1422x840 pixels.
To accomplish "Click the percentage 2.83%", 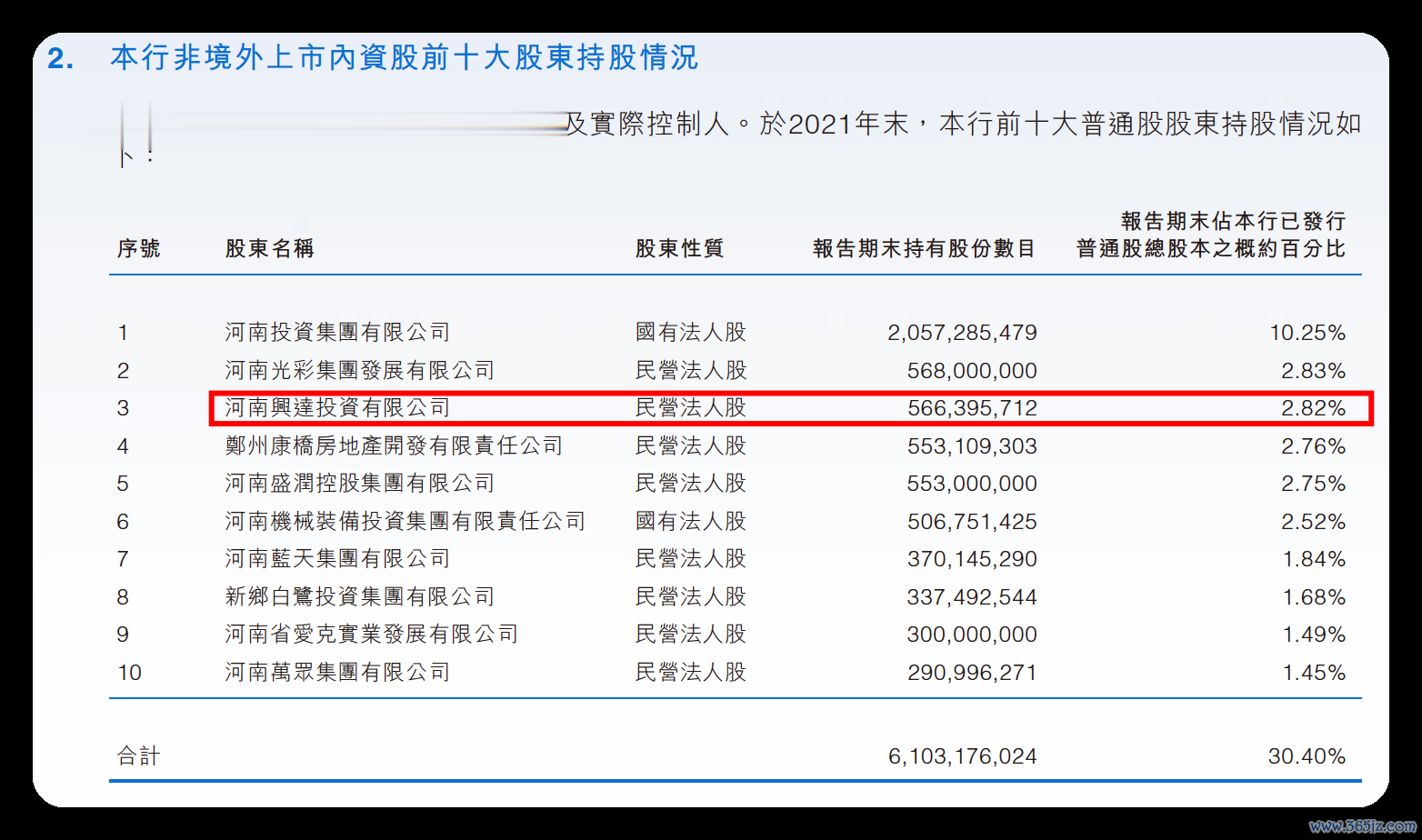I will (x=1314, y=371).
